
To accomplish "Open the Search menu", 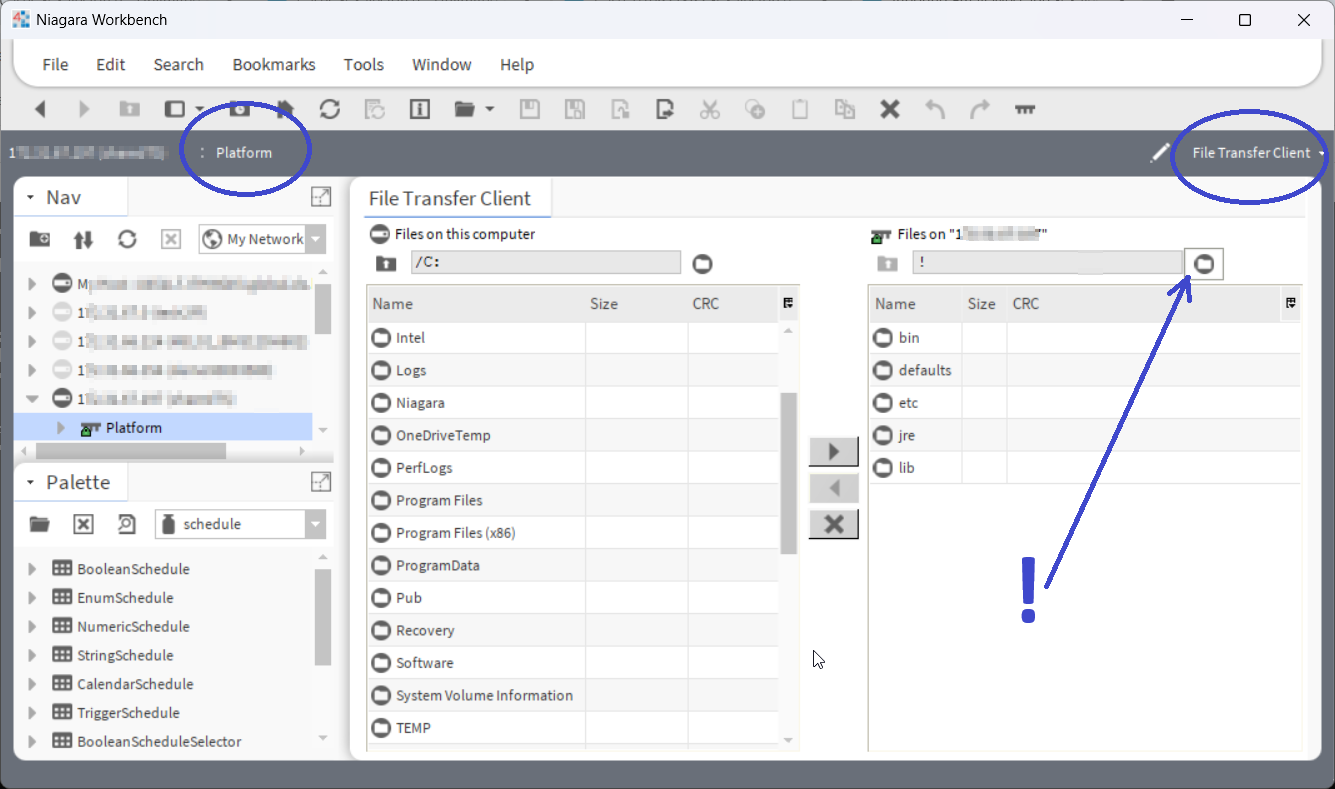I will point(179,64).
